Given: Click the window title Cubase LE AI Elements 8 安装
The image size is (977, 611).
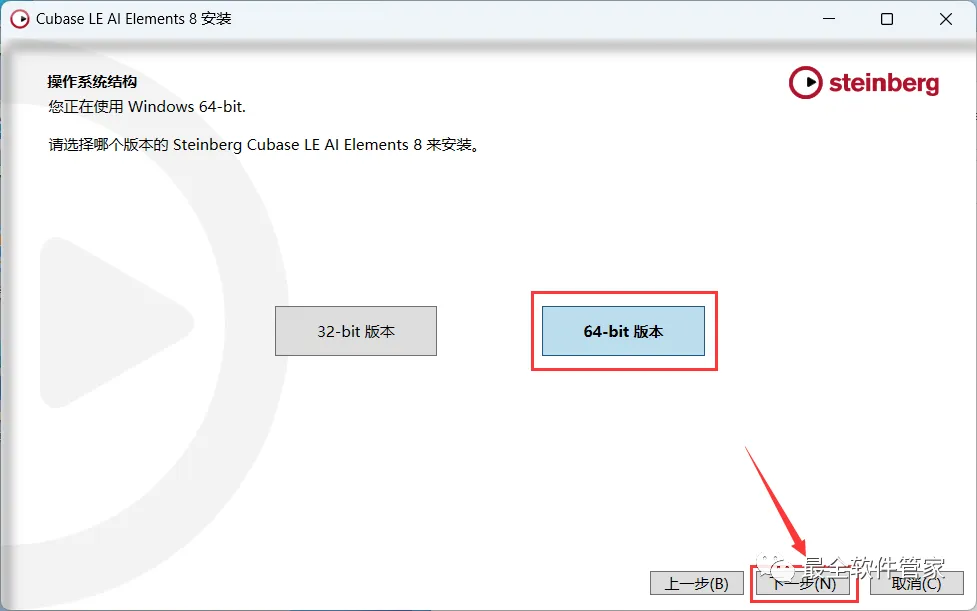Looking at the screenshot, I should click(133, 19).
